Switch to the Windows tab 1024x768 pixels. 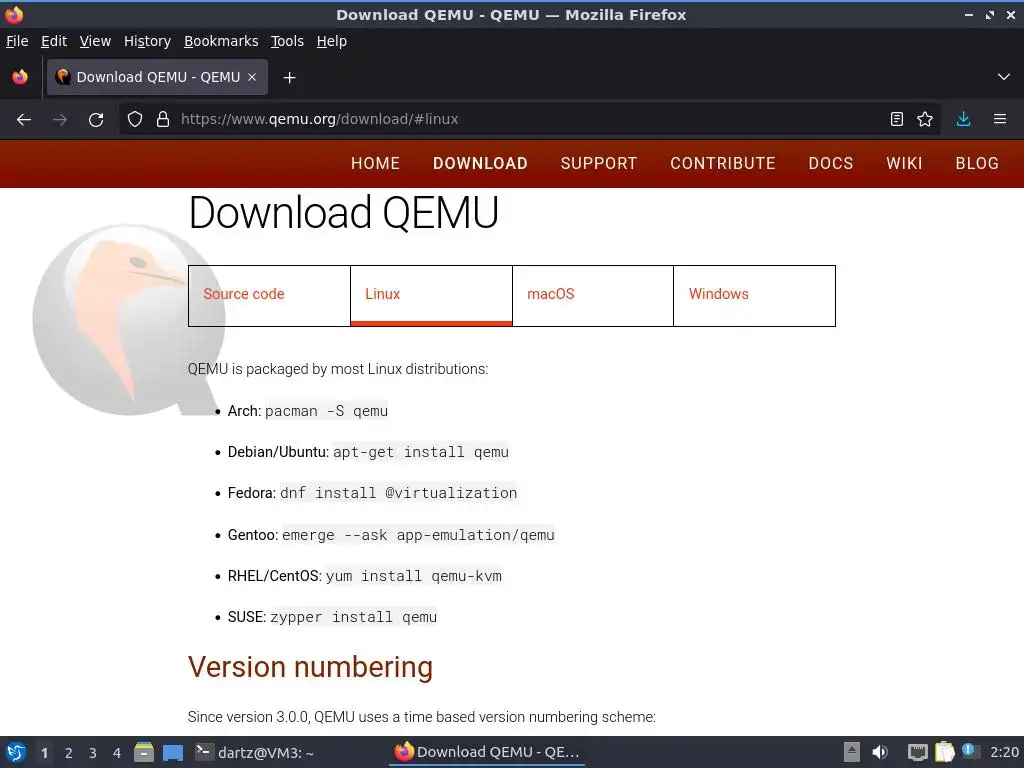(754, 295)
